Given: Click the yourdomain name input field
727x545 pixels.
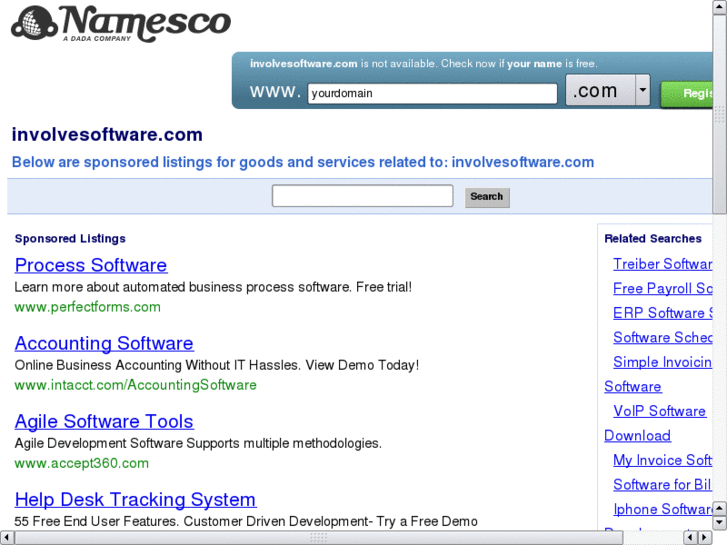Looking at the screenshot, I should (432, 93).
